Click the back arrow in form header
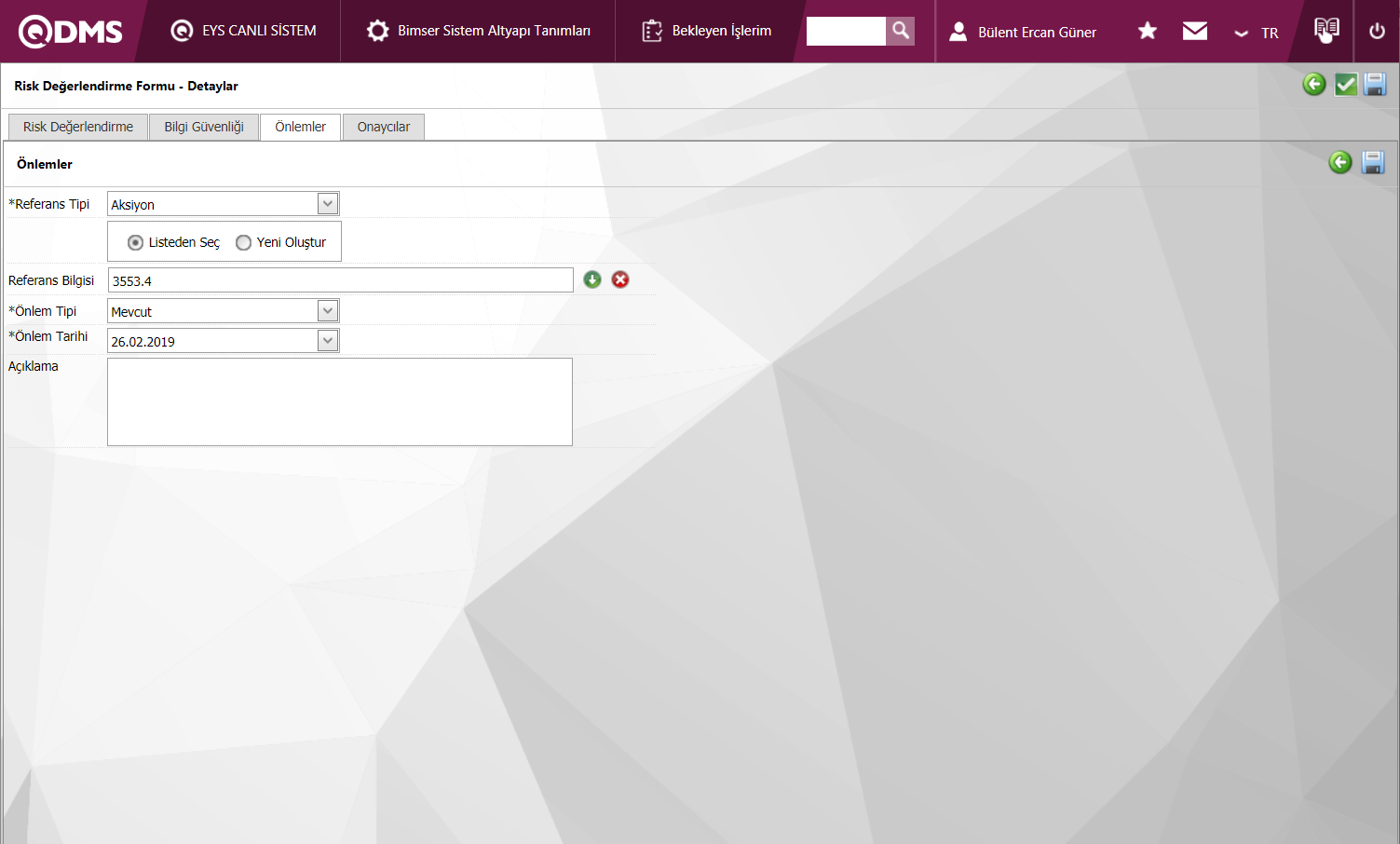Image resolution: width=1400 pixels, height=844 pixels. [x=1314, y=85]
